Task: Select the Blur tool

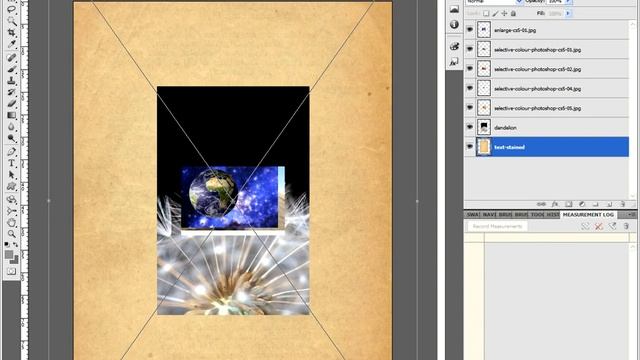Action: tap(11, 127)
